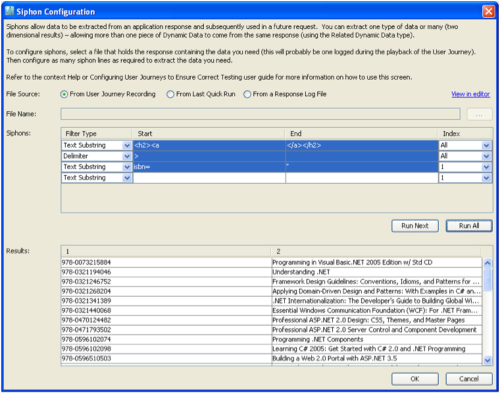Click the Start cell containing isbn=
This screenshot has width=500, height=393.
click(x=209, y=167)
